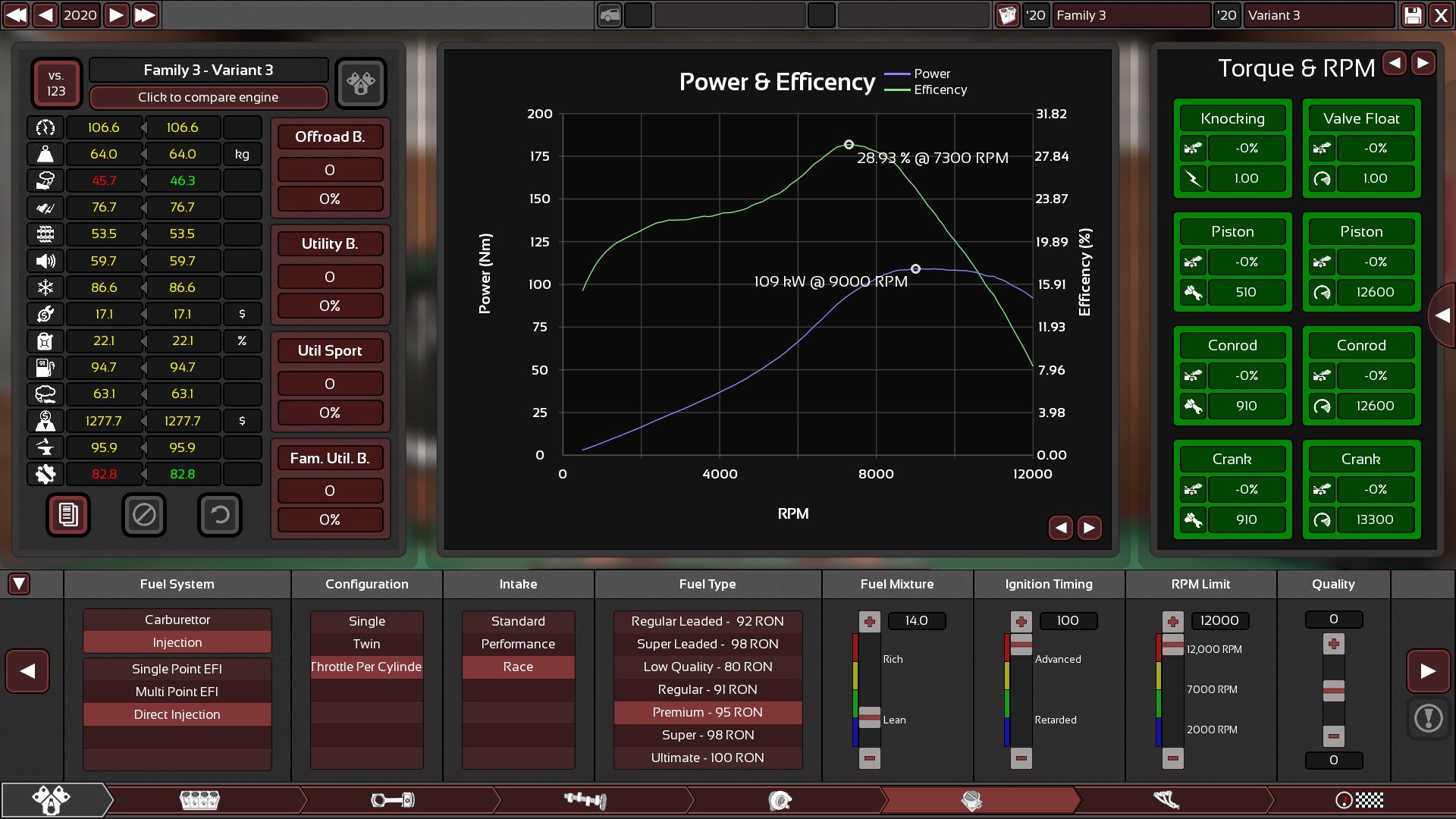Viewport: 1456px width, 819px height.
Task: Select Performance intake option
Action: coord(518,644)
